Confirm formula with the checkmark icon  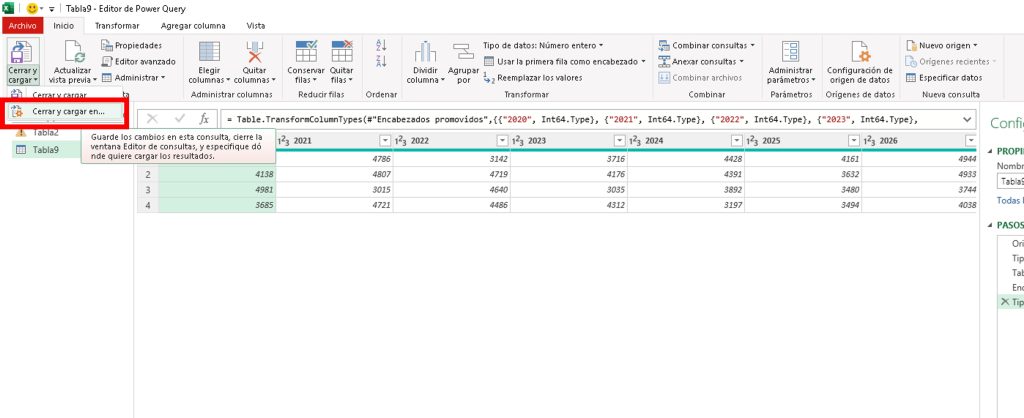[x=180, y=119]
